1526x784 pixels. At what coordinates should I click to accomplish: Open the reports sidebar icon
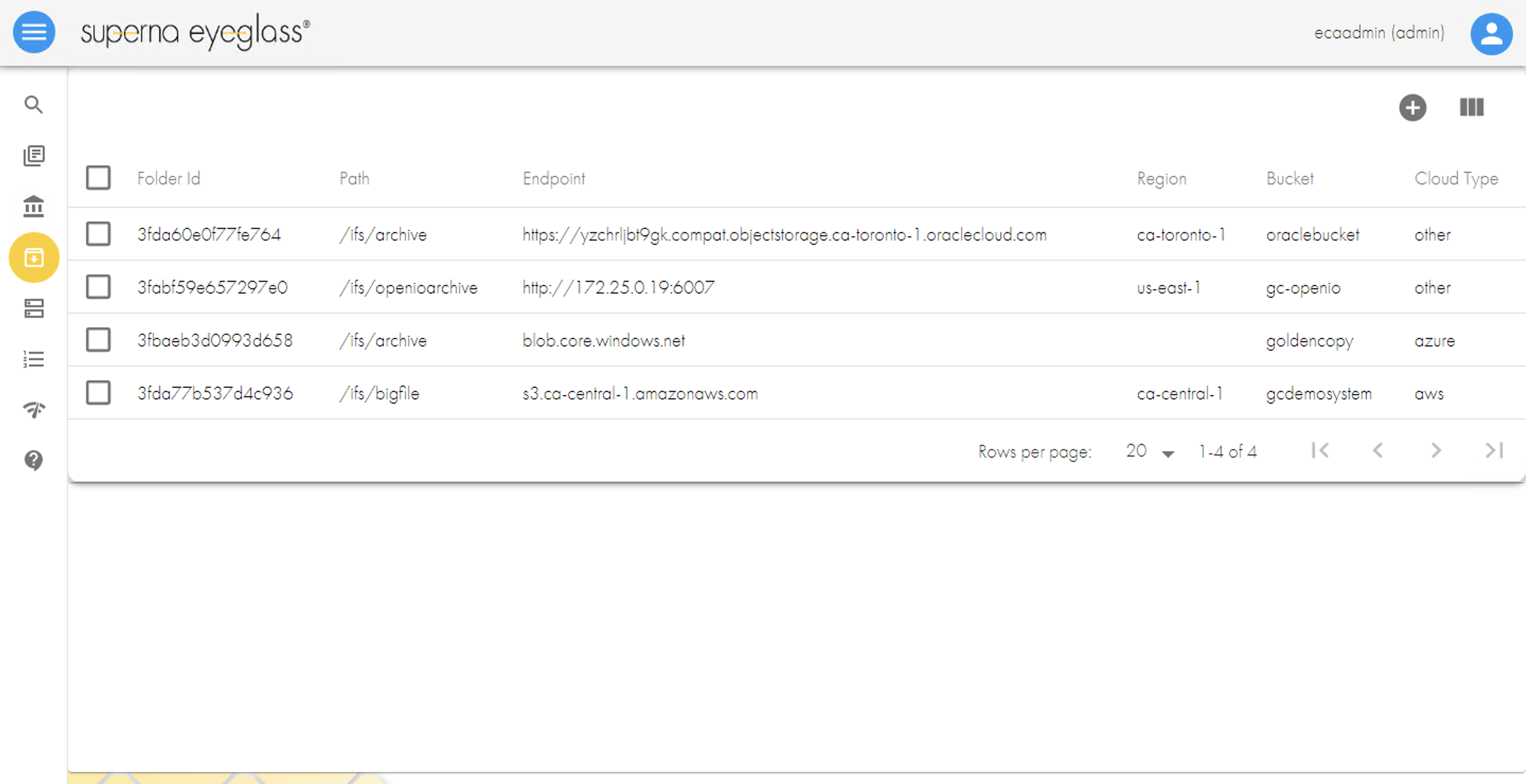tap(34, 155)
